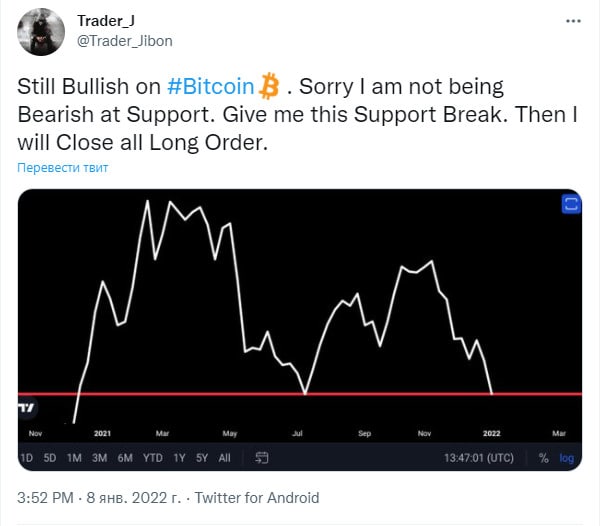The height and width of the screenshot is (526, 602).
Task: Click the TradingView logo on chart
Action: (25, 407)
